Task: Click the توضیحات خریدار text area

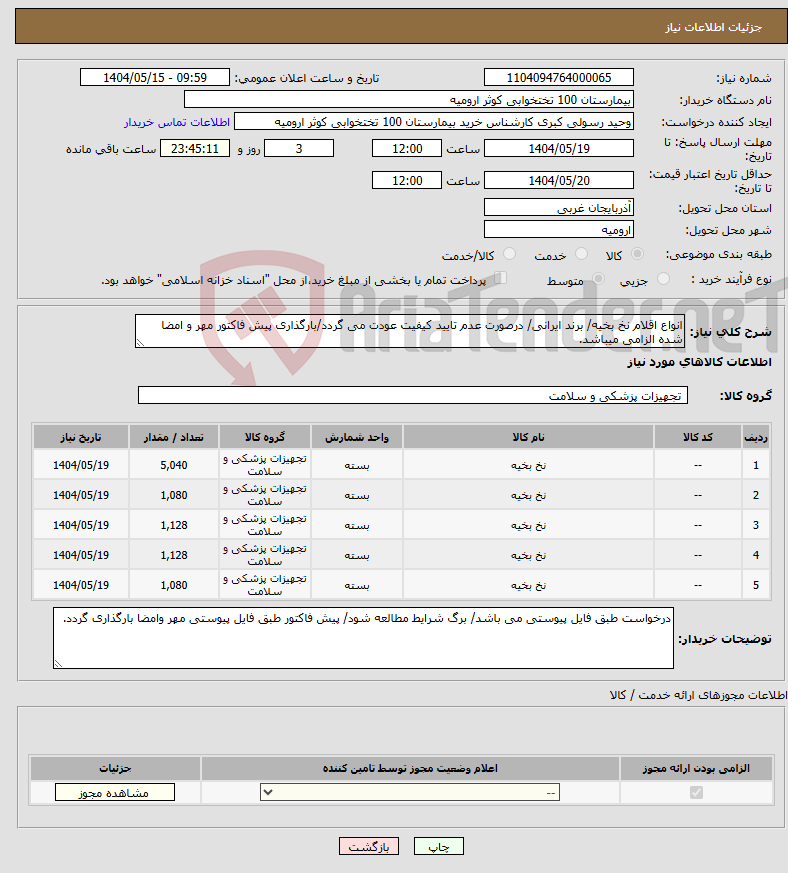Action: click(x=363, y=638)
